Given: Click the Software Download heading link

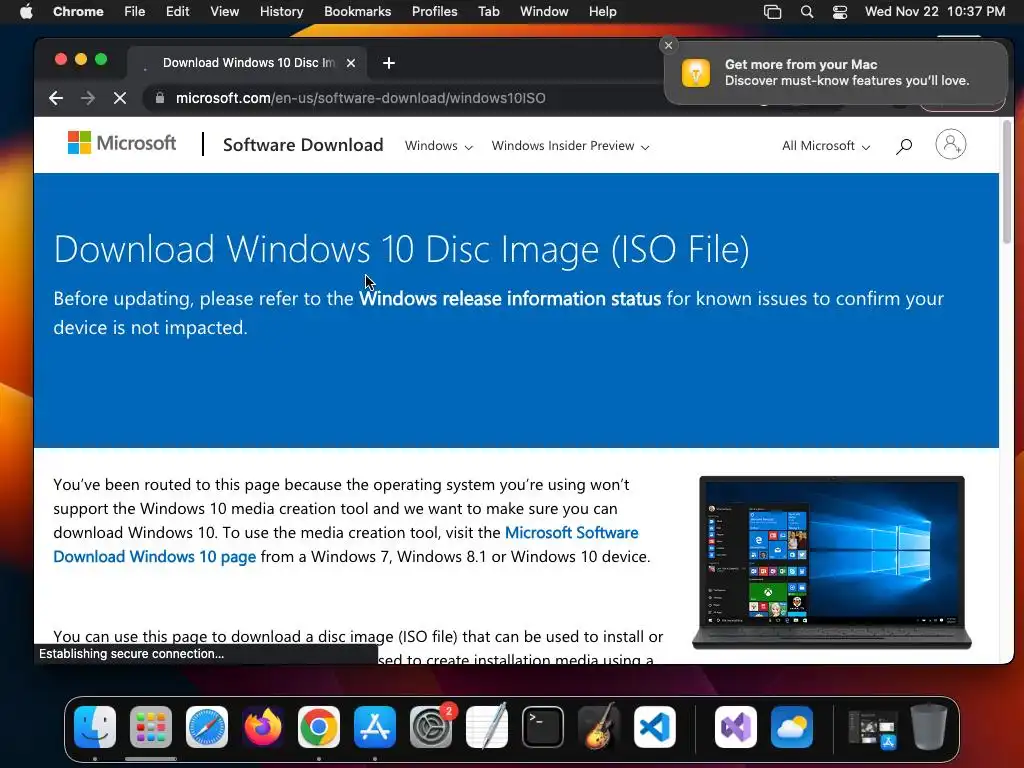Looking at the screenshot, I should point(303,144).
